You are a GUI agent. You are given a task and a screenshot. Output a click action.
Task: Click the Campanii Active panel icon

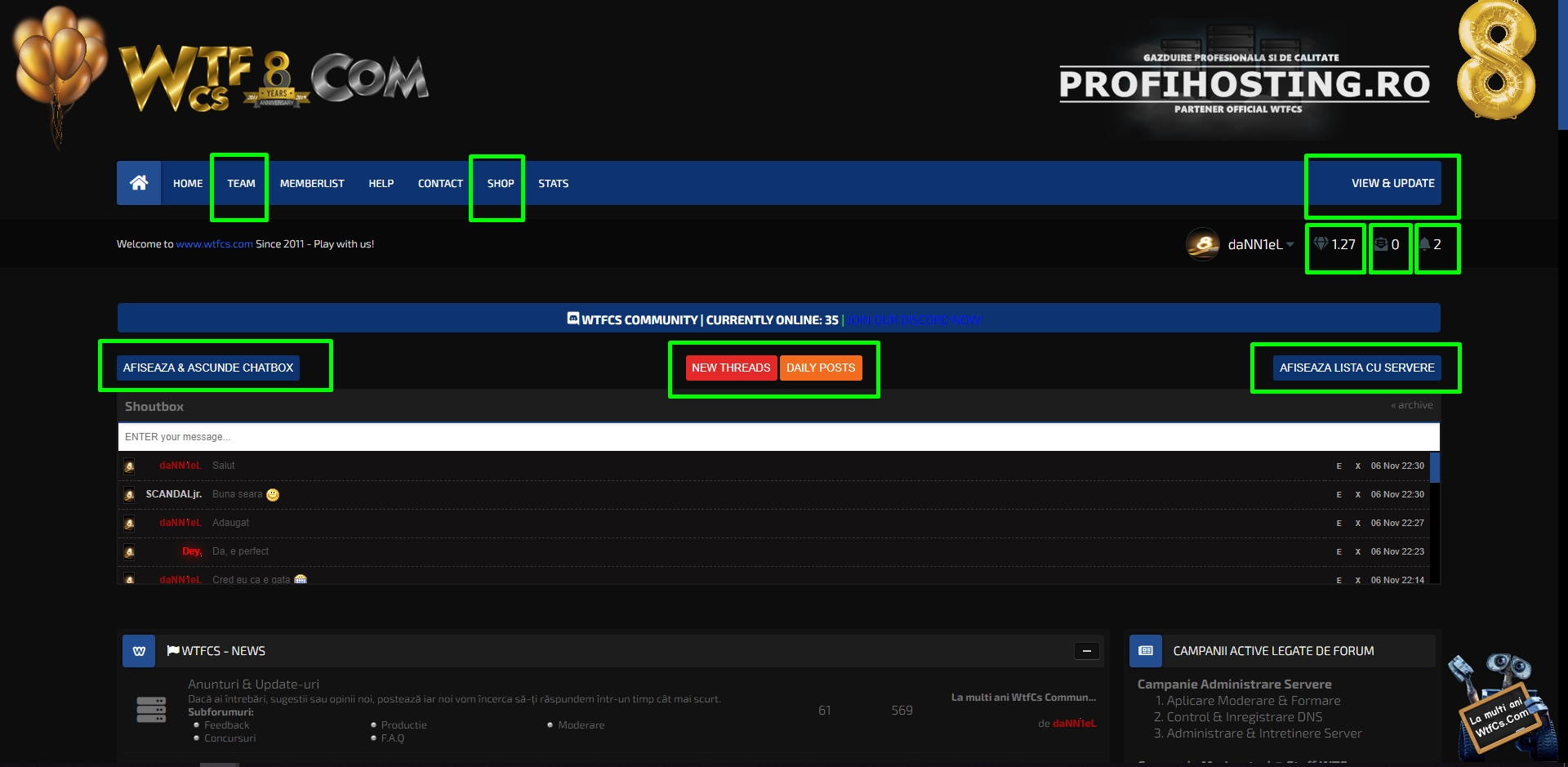[1146, 651]
